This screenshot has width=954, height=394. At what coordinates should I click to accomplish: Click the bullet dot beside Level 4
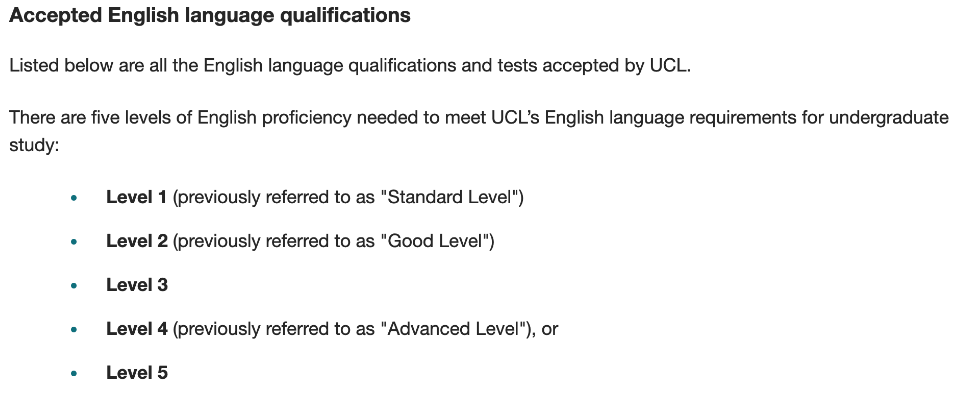(x=74, y=330)
